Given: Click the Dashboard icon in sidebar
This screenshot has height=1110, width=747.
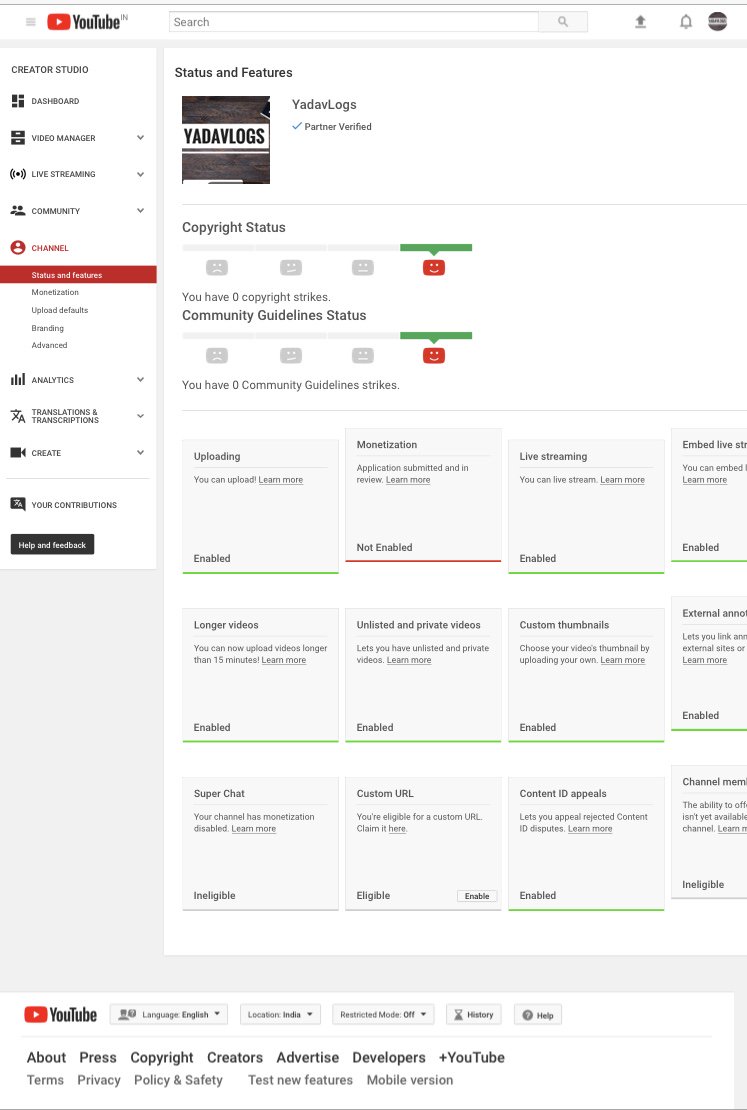Looking at the screenshot, I should [18, 101].
